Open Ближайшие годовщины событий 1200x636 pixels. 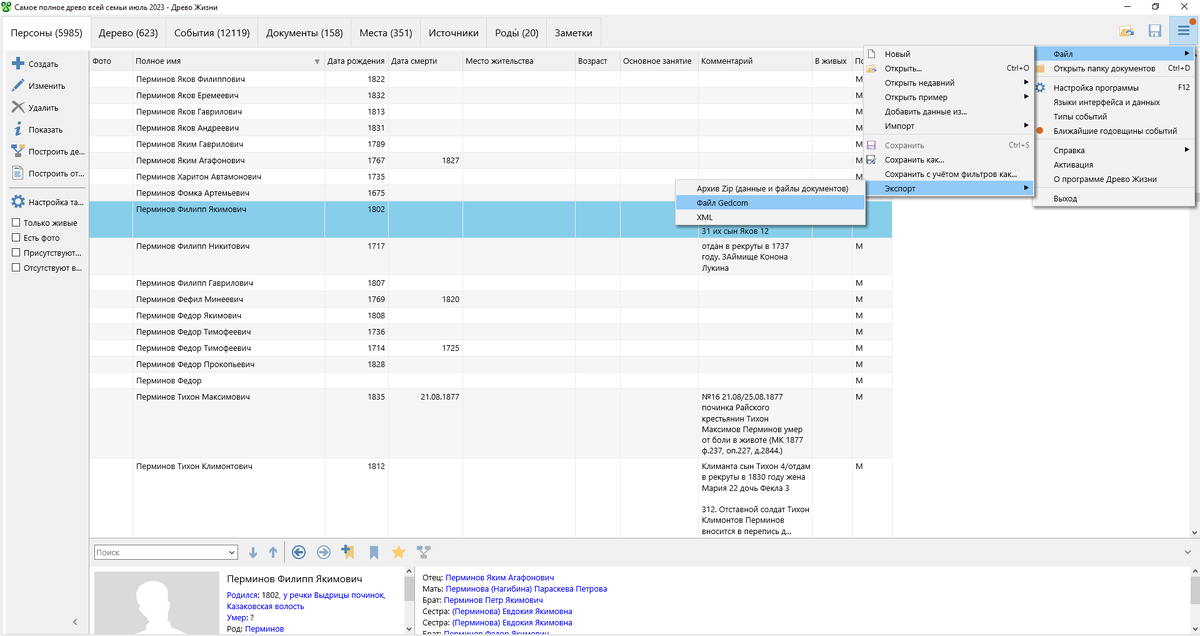tap(1114, 131)
